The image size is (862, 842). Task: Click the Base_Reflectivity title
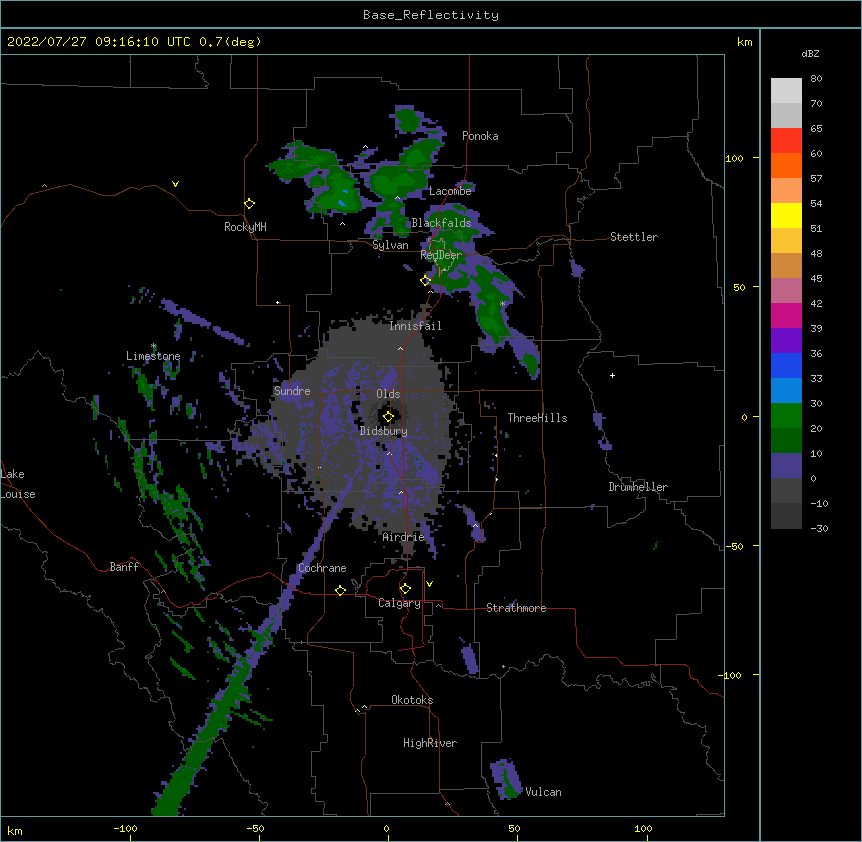(x=431, y=15)
